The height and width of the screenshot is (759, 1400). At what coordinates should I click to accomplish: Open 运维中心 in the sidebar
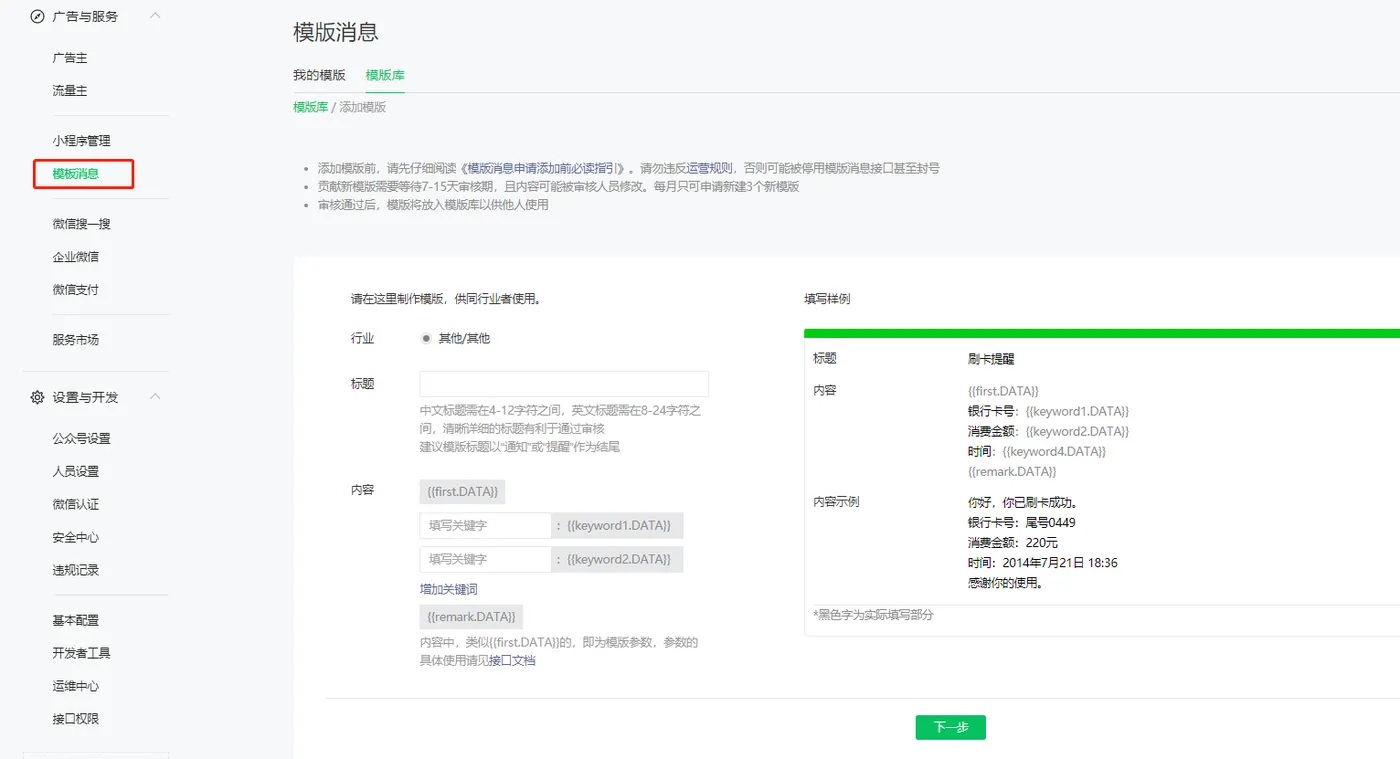76,686
